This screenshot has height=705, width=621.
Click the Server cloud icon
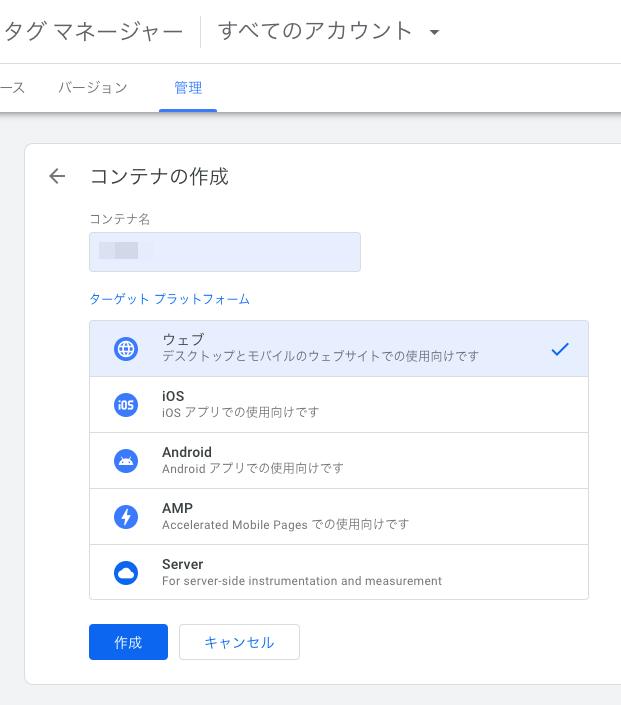(x=126, y=573)
